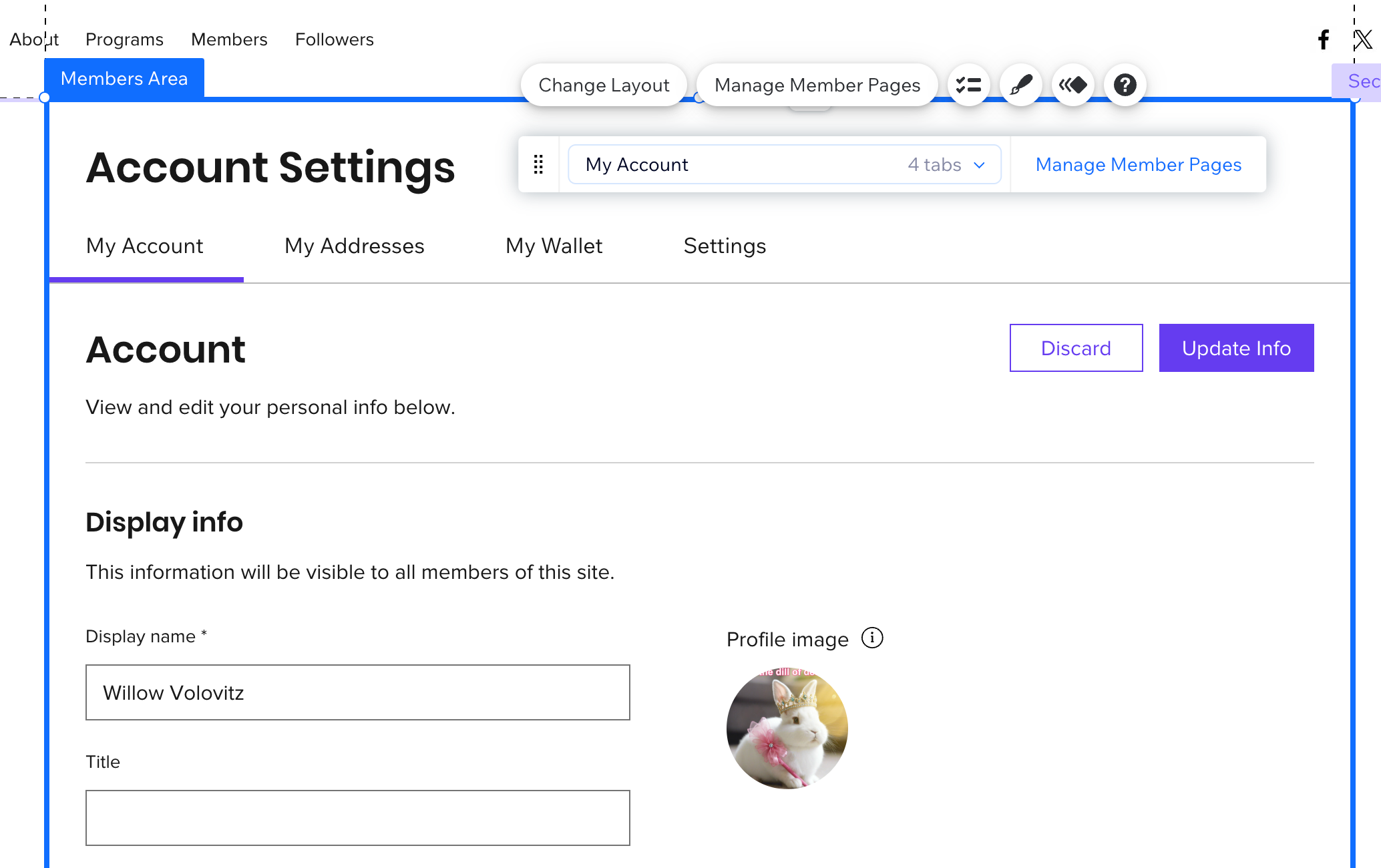Select the Members Area tab label

coord(124,78)
